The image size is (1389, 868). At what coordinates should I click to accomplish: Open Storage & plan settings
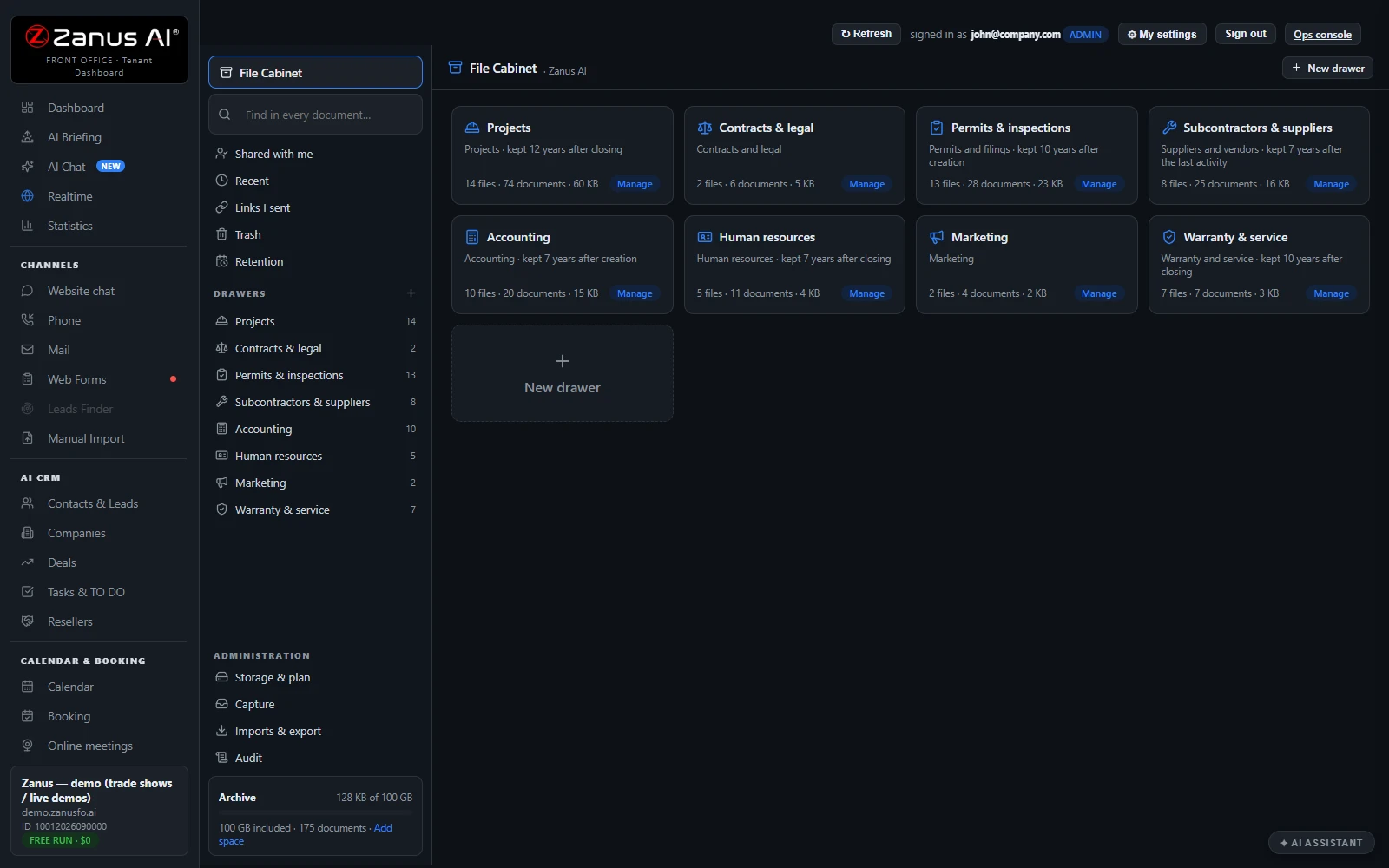tap(315, 677)
